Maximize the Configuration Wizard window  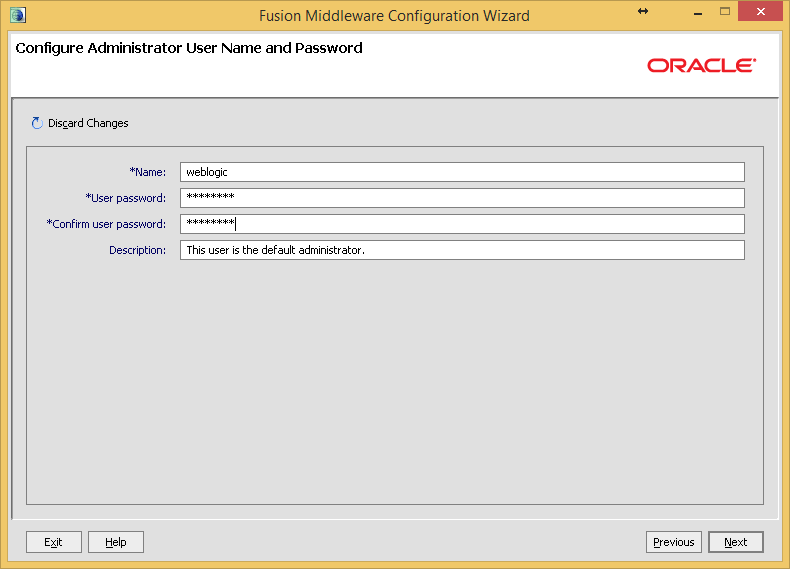point(725,11)
